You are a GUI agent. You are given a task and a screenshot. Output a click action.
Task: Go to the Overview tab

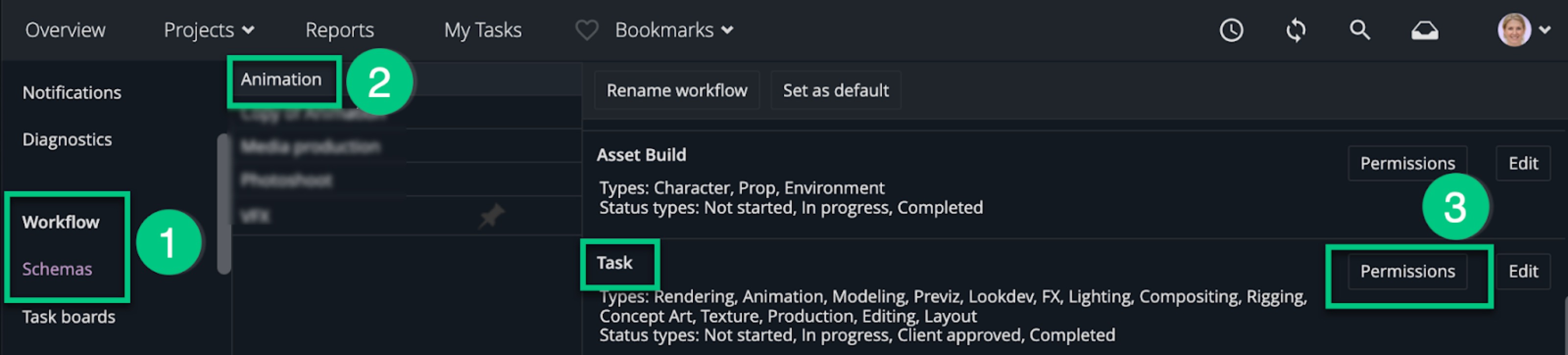click(65, 30)
